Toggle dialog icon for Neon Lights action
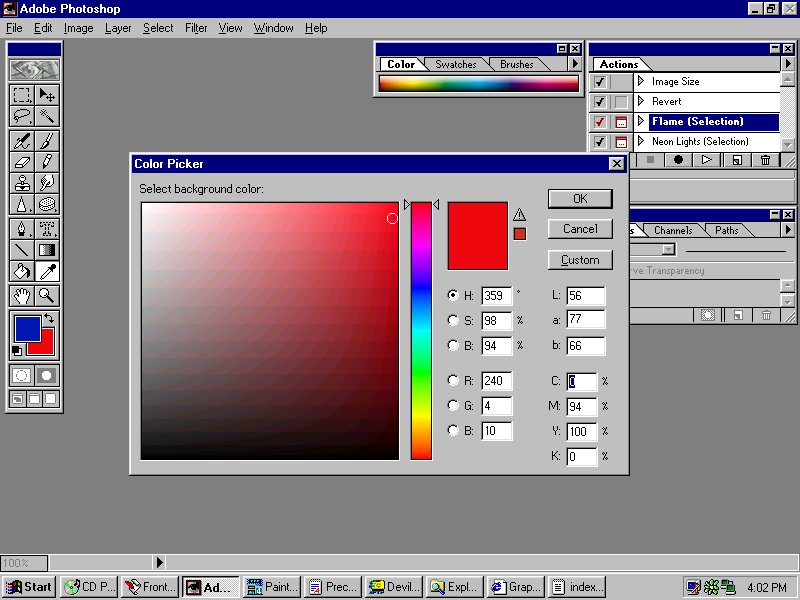 click(x=621, y=141)
